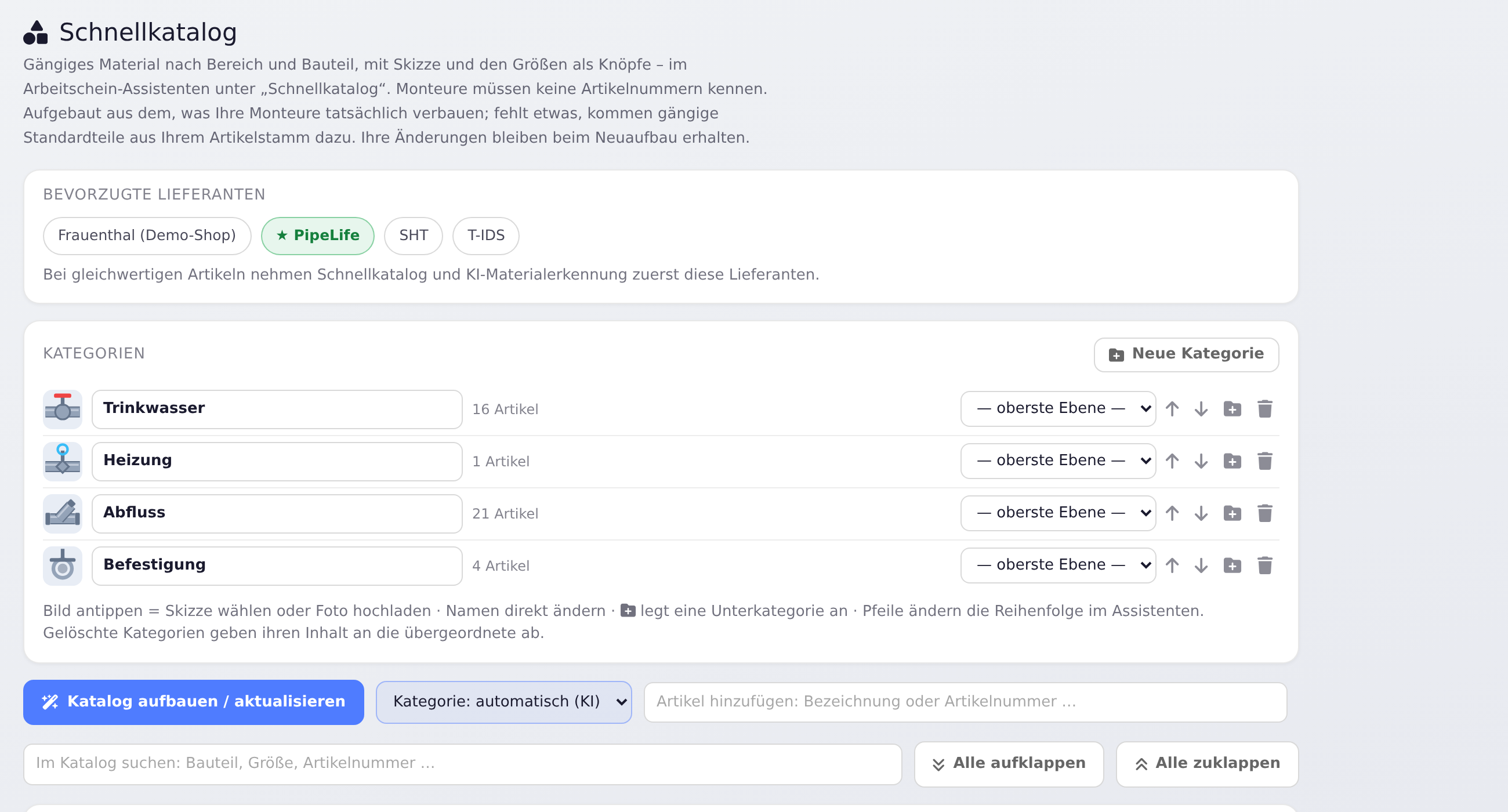Change the Abfluss sketch image
This screenshot has width=1508, height=812.
click(63, 513)
